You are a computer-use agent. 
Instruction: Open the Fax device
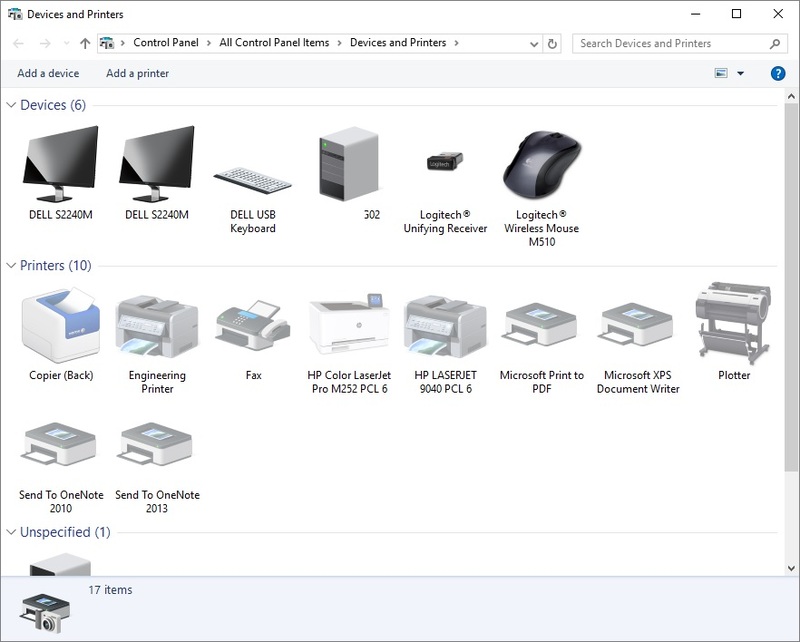pyautogui.click(x=251, y=320)
